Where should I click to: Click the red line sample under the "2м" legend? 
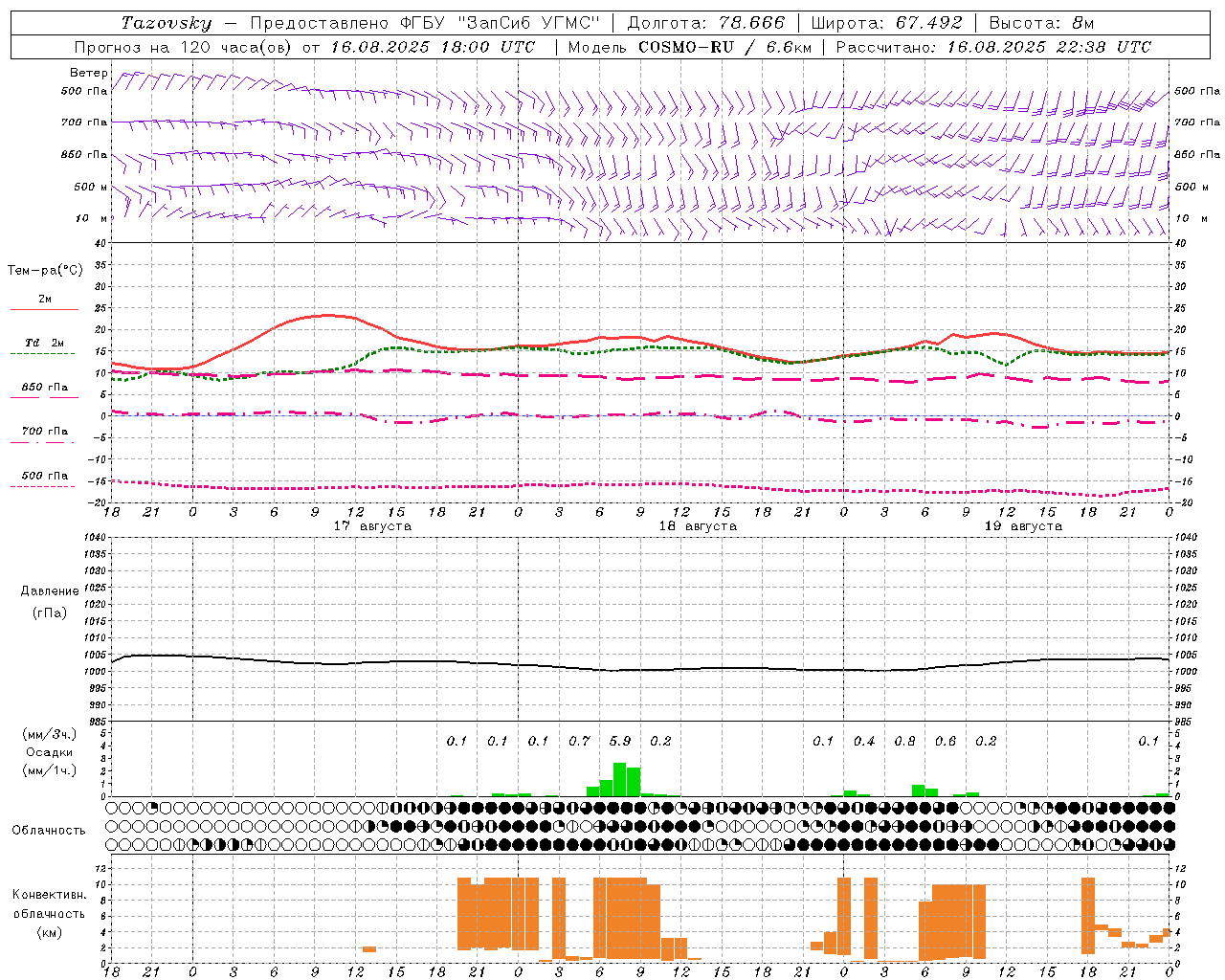point(44,309)
